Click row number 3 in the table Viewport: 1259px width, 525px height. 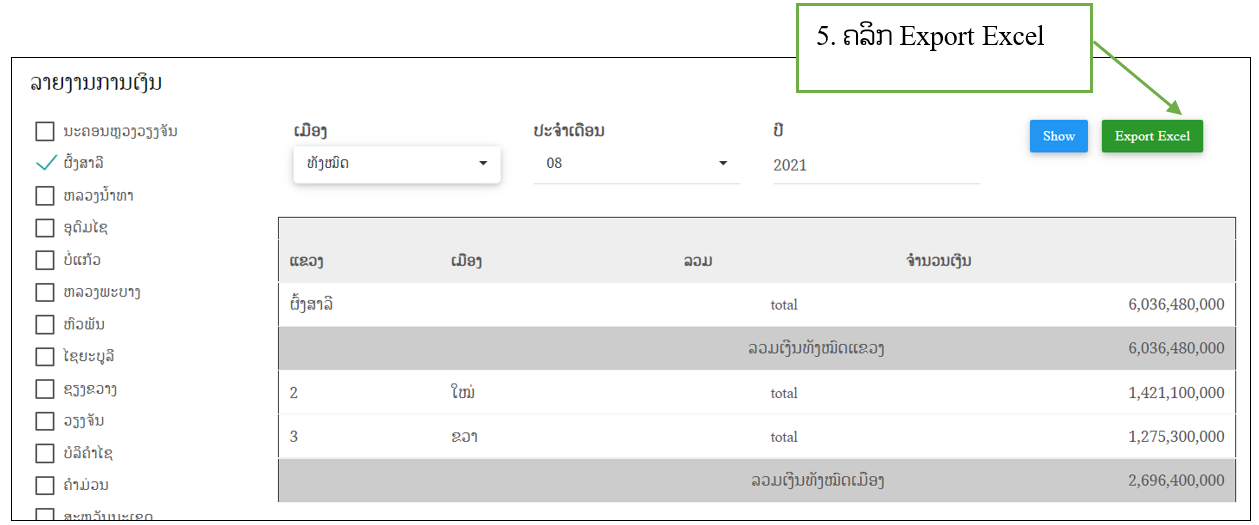coord(294,437)
